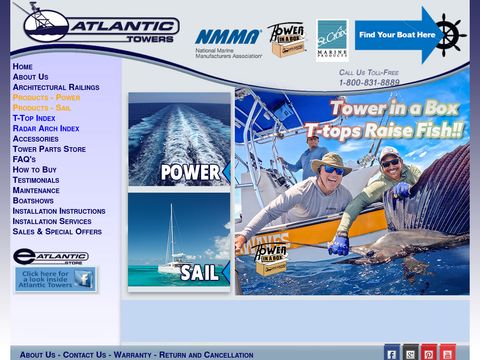The width and height of the screenshot is (480, 360).
Task: Open How to Buy page
Action: (x=34, y=170)
